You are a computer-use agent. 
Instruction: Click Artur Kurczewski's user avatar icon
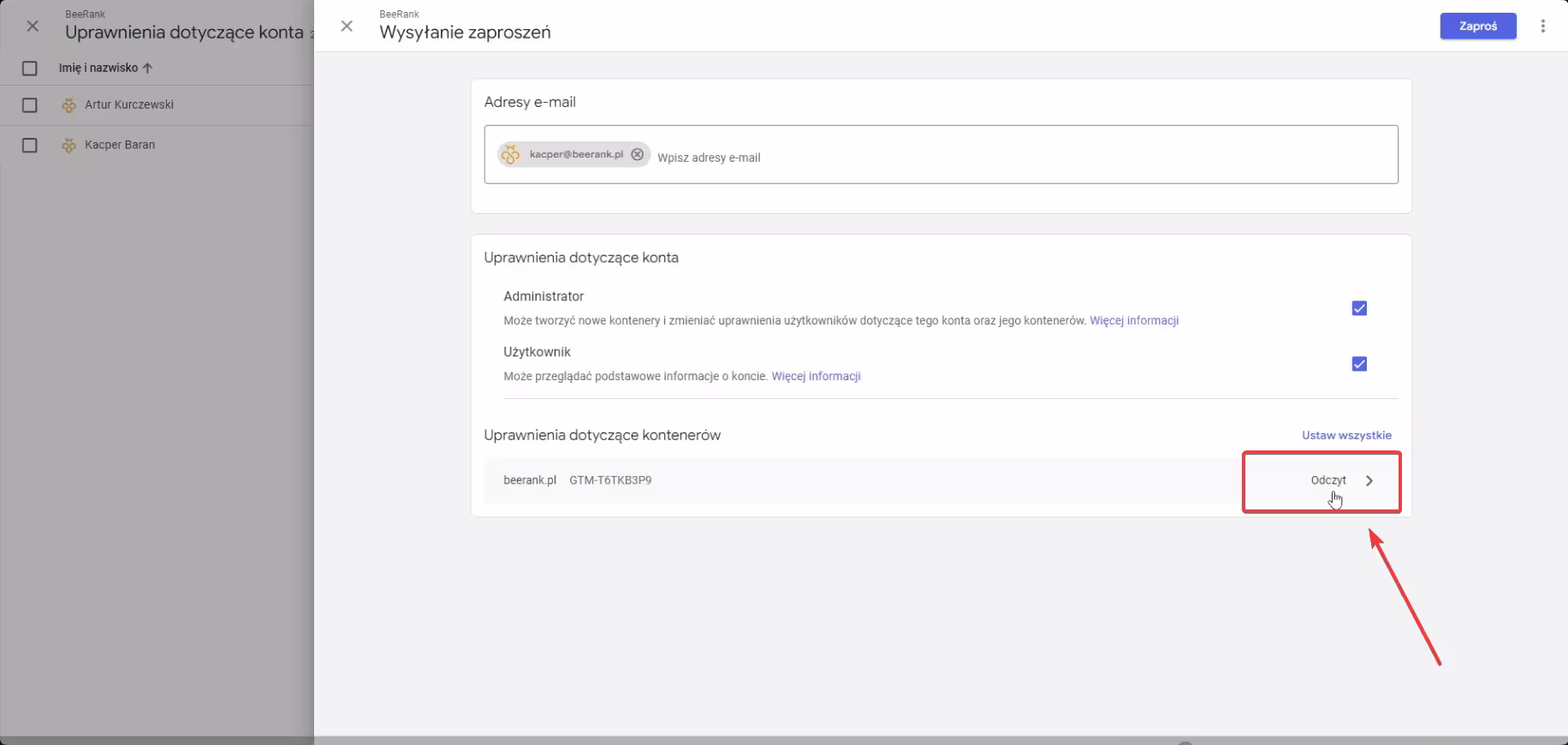[x=69, y=105]
